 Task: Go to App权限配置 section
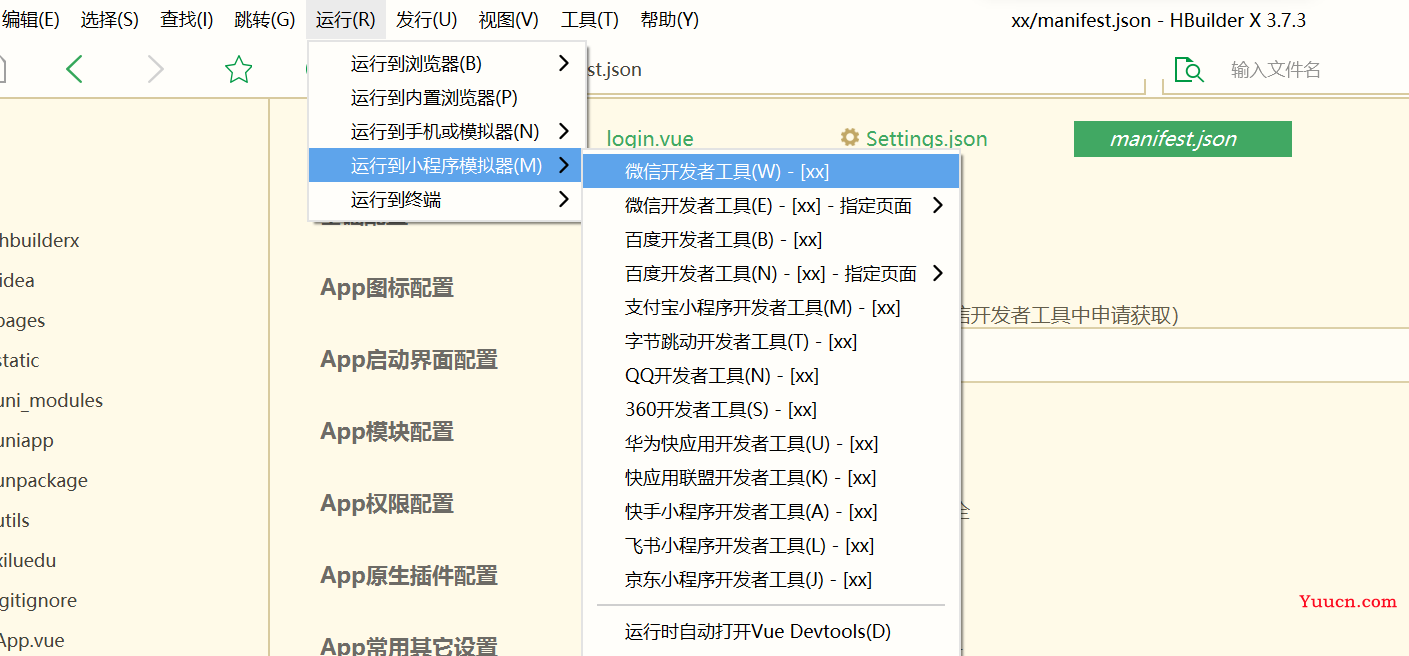pos(387,504)
